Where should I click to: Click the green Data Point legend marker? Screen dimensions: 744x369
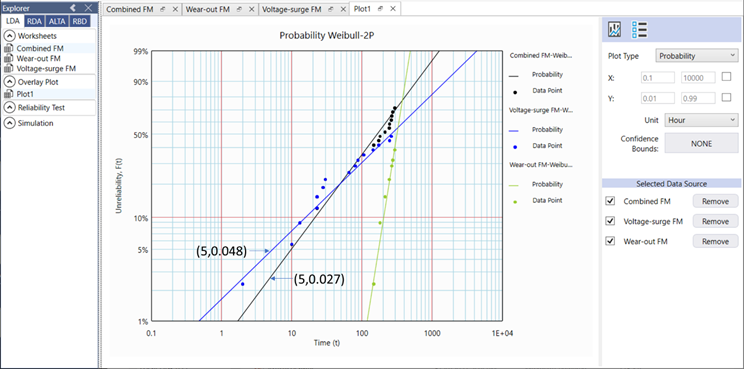tap(516, 202)
